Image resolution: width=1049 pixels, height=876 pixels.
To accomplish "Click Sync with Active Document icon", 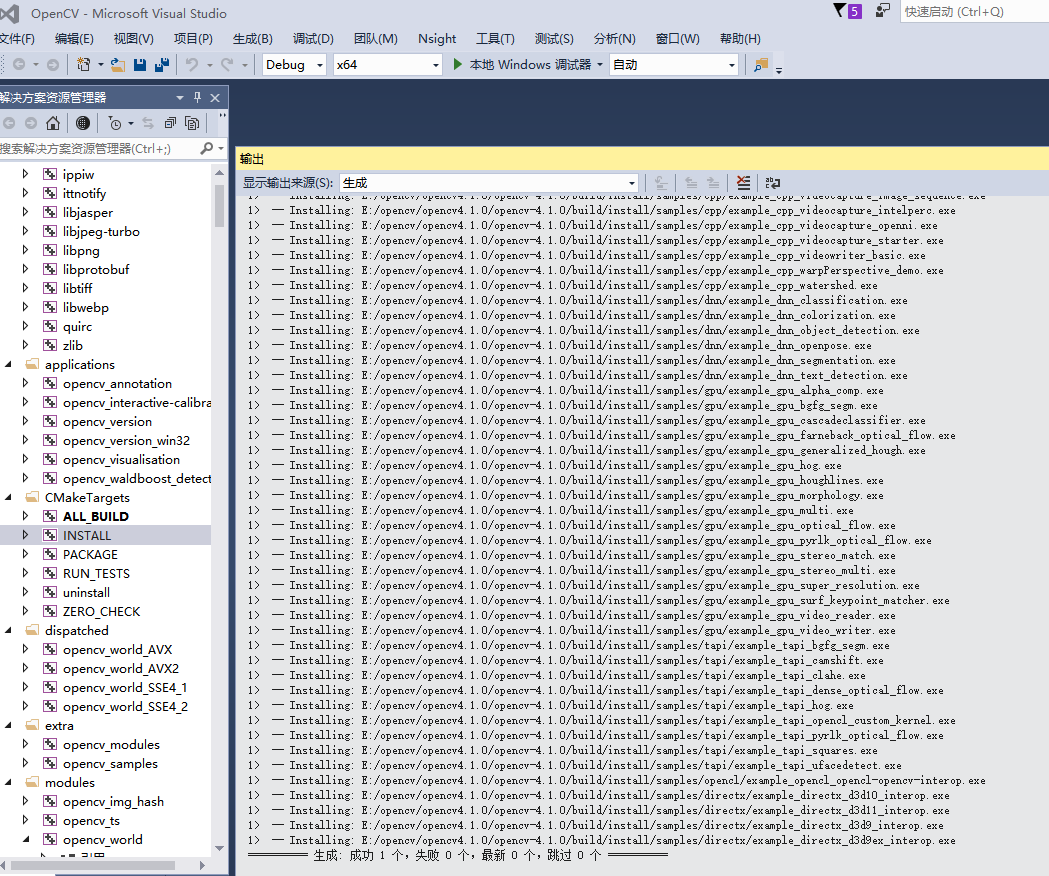I will tap(148, 123).
